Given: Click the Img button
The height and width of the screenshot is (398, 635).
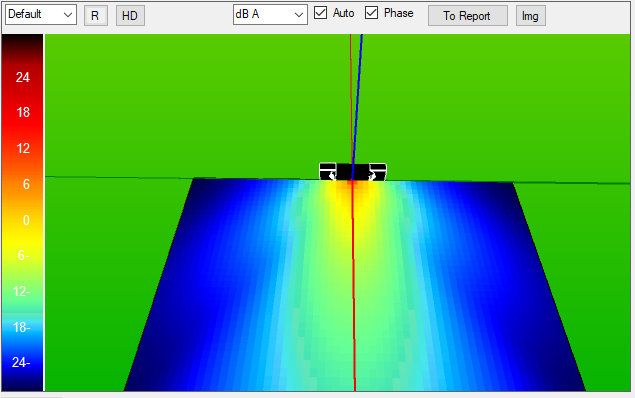Looking at the screenshot, I should click(531, 16).
